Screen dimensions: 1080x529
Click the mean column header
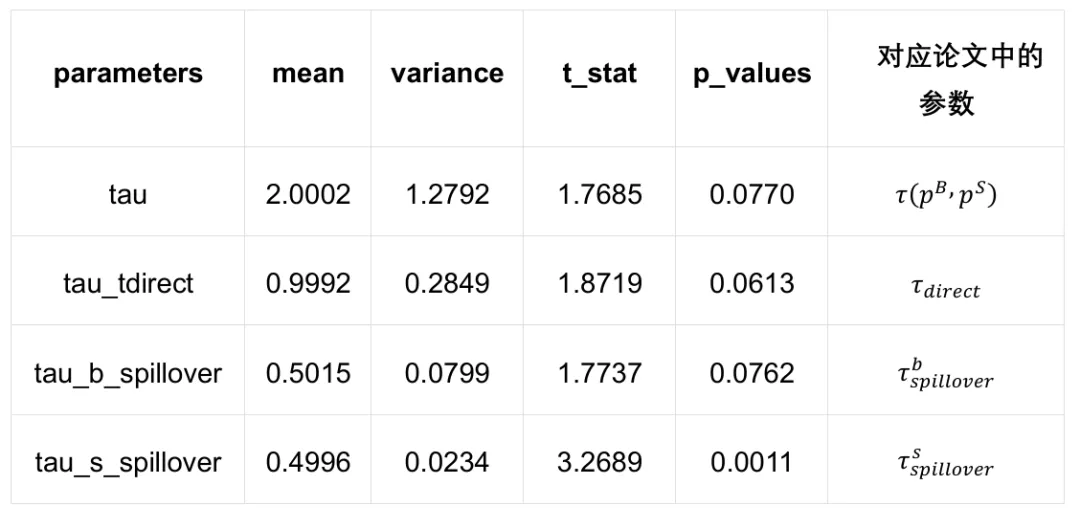pyautogui.click(x=308, y=73)
